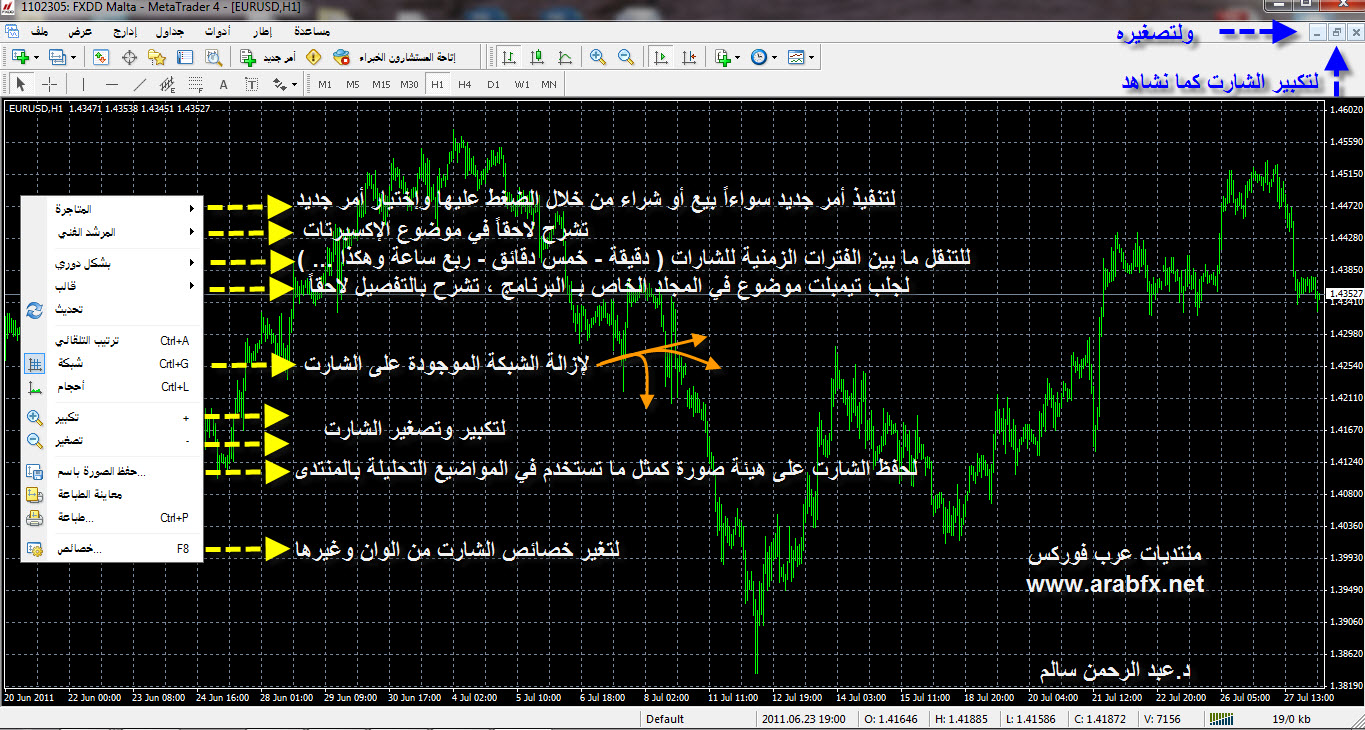
Task: Open the New Chart toolbar icon
Action: (20, 57)
